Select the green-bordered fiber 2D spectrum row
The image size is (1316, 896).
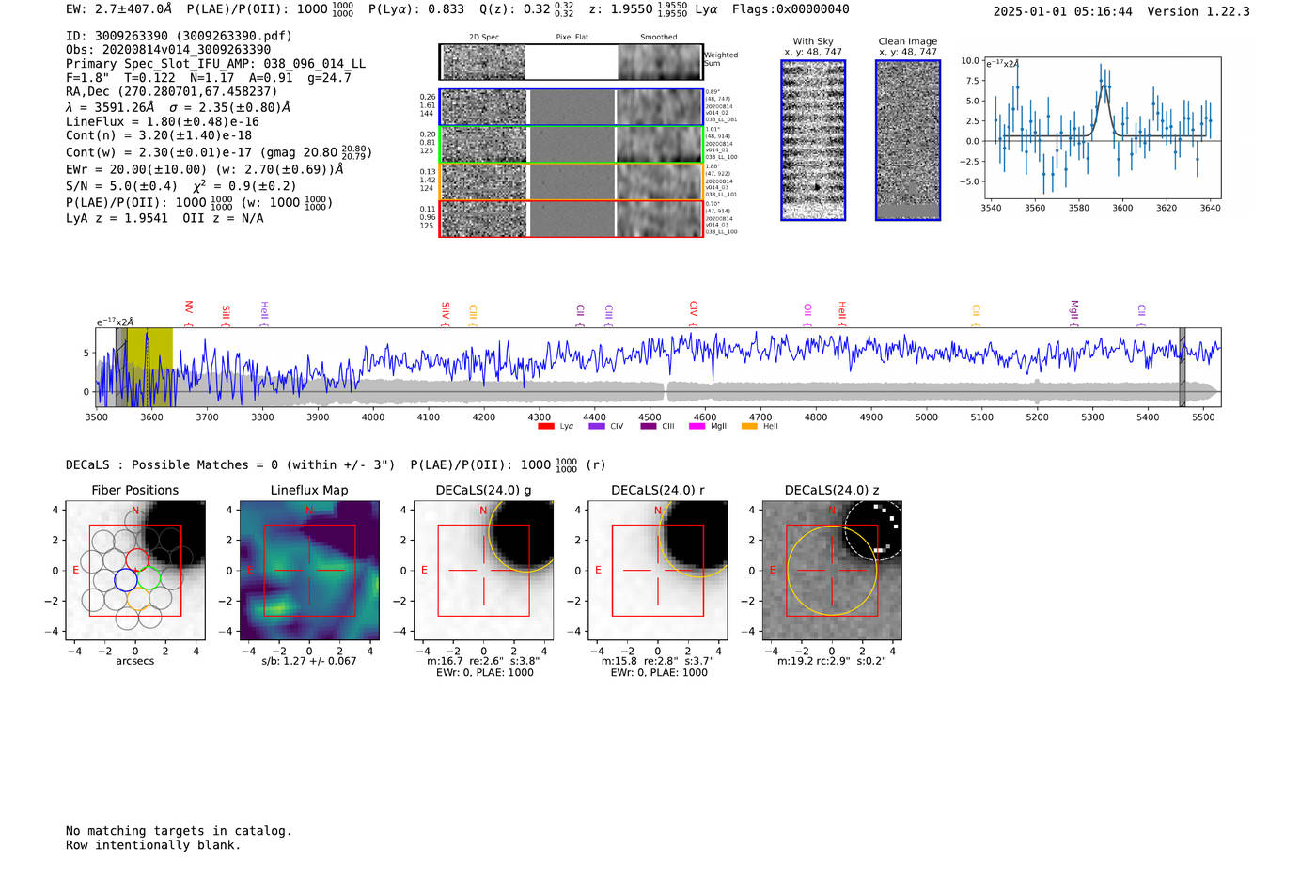[x=571, y=145]
